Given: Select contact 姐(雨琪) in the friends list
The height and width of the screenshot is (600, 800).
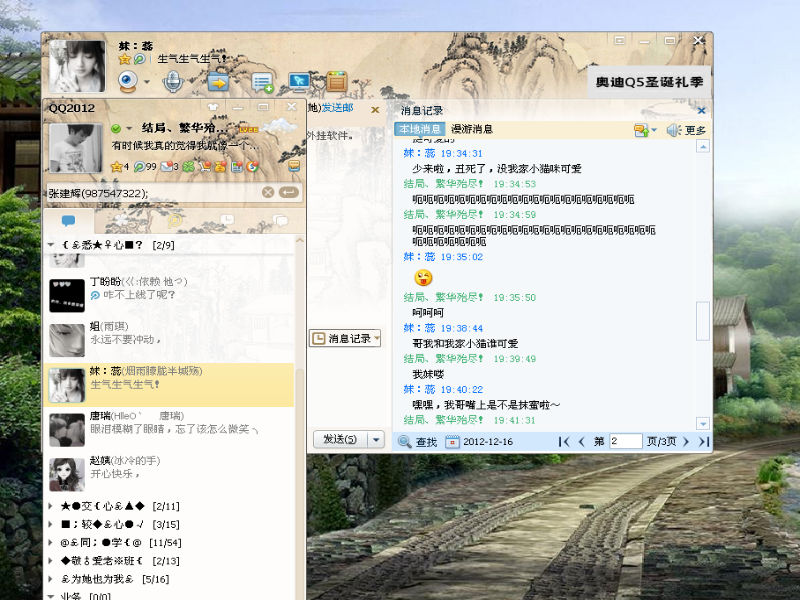Looking at the screenshot, I should click(x=169, y=340).
